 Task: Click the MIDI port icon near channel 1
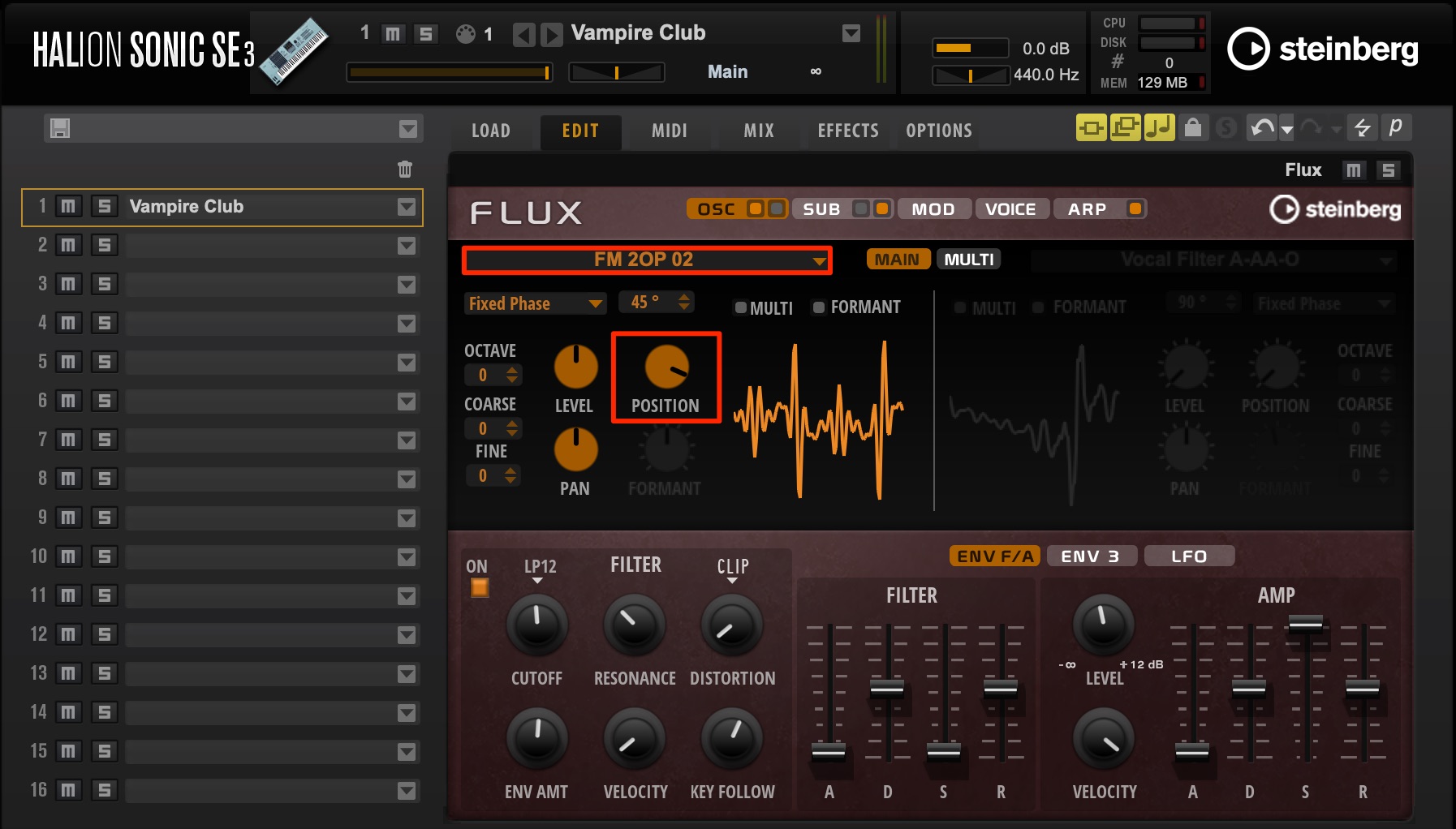tap(465, 34)
